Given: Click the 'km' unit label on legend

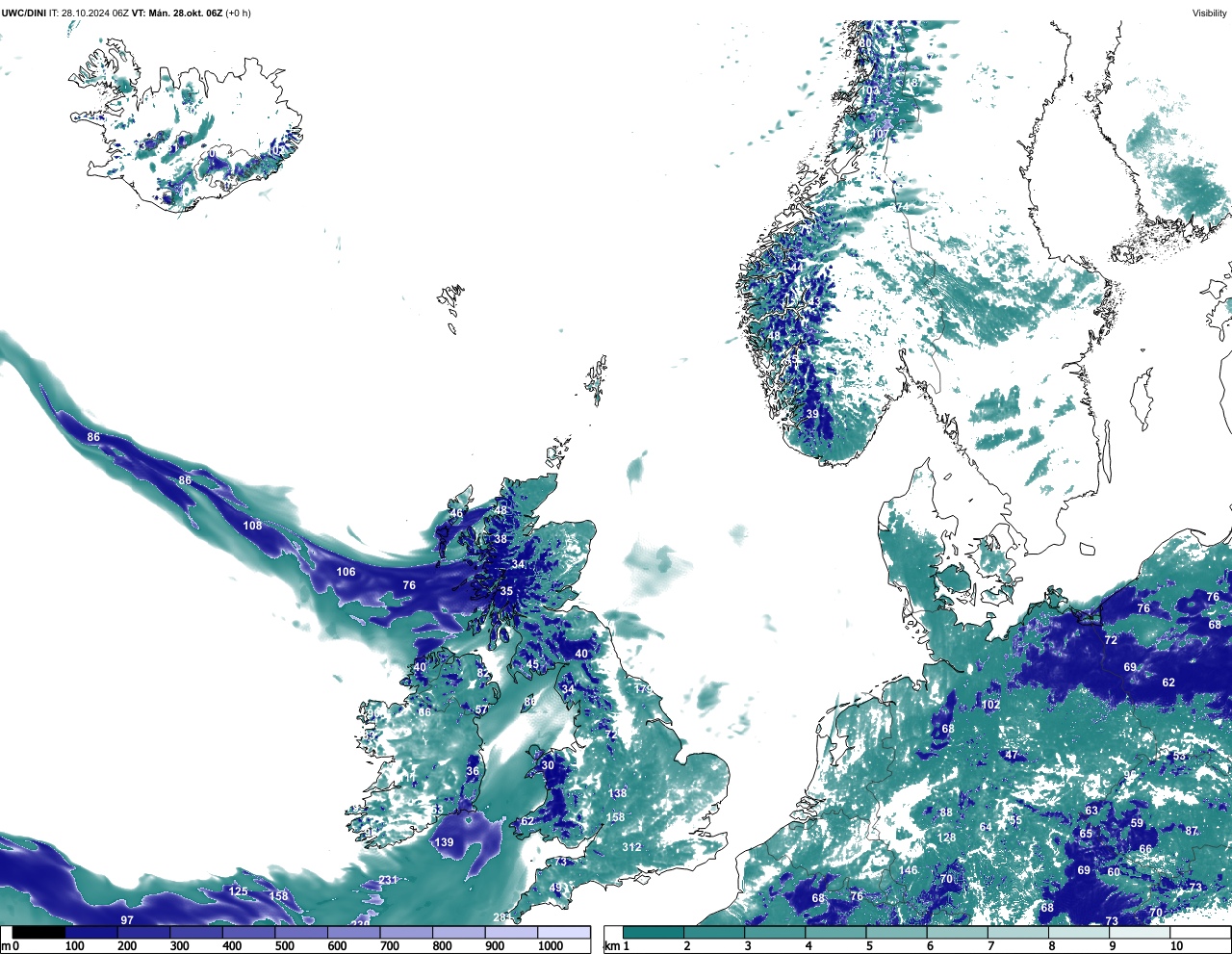Looking at the screenshot, I should 610,947.
